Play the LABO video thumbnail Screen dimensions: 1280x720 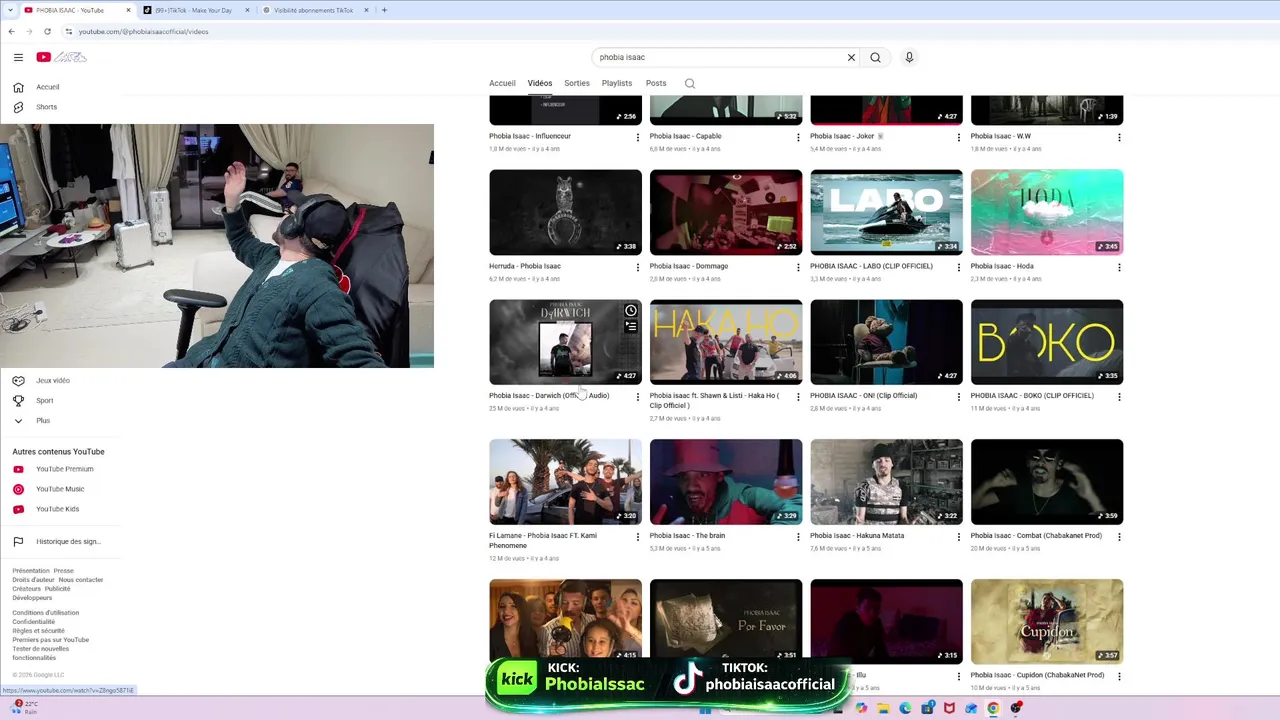(886, 212)
